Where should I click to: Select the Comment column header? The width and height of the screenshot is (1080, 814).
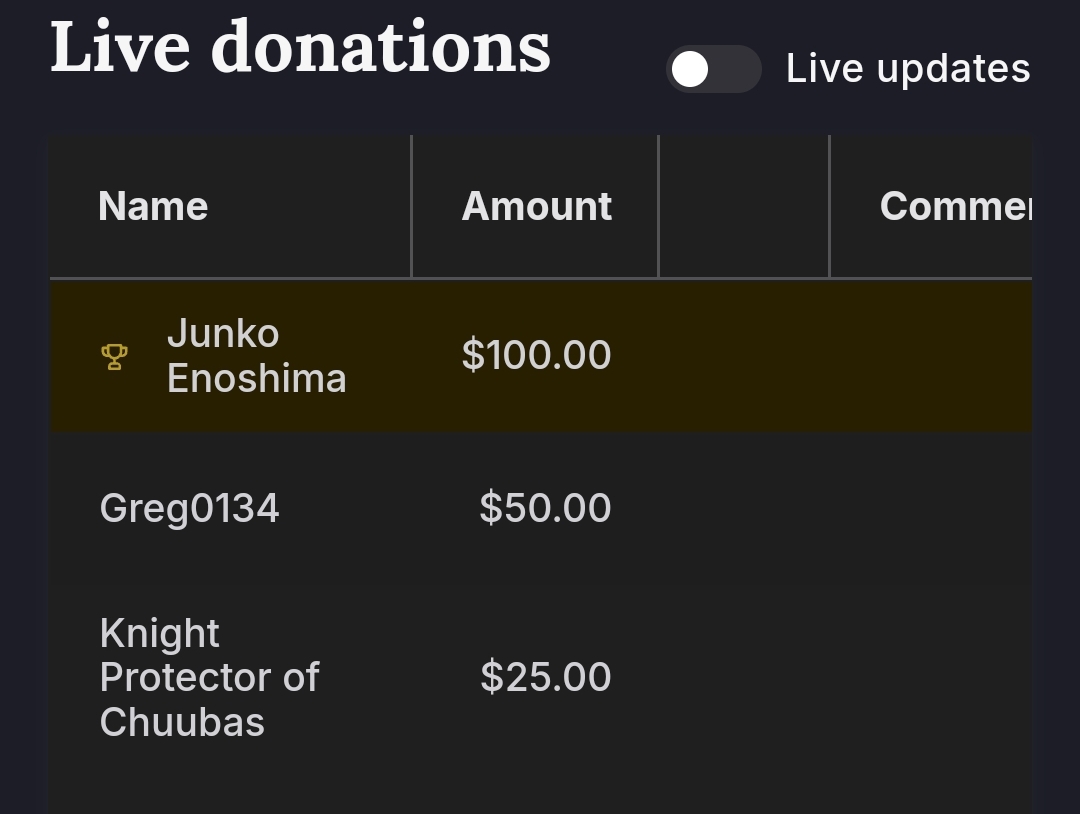pyautogui.click(x=955, y=206)
